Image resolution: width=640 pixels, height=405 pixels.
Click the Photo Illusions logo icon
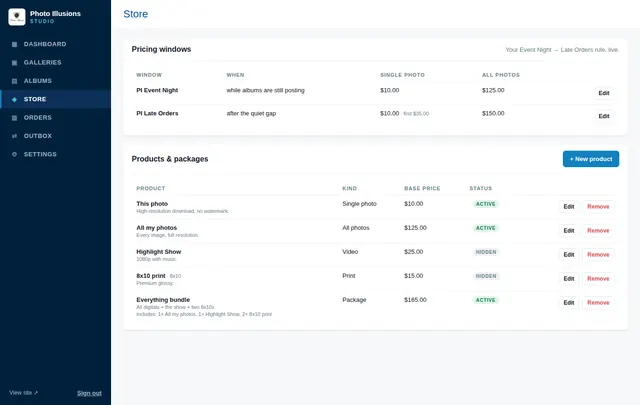(17, 17)
